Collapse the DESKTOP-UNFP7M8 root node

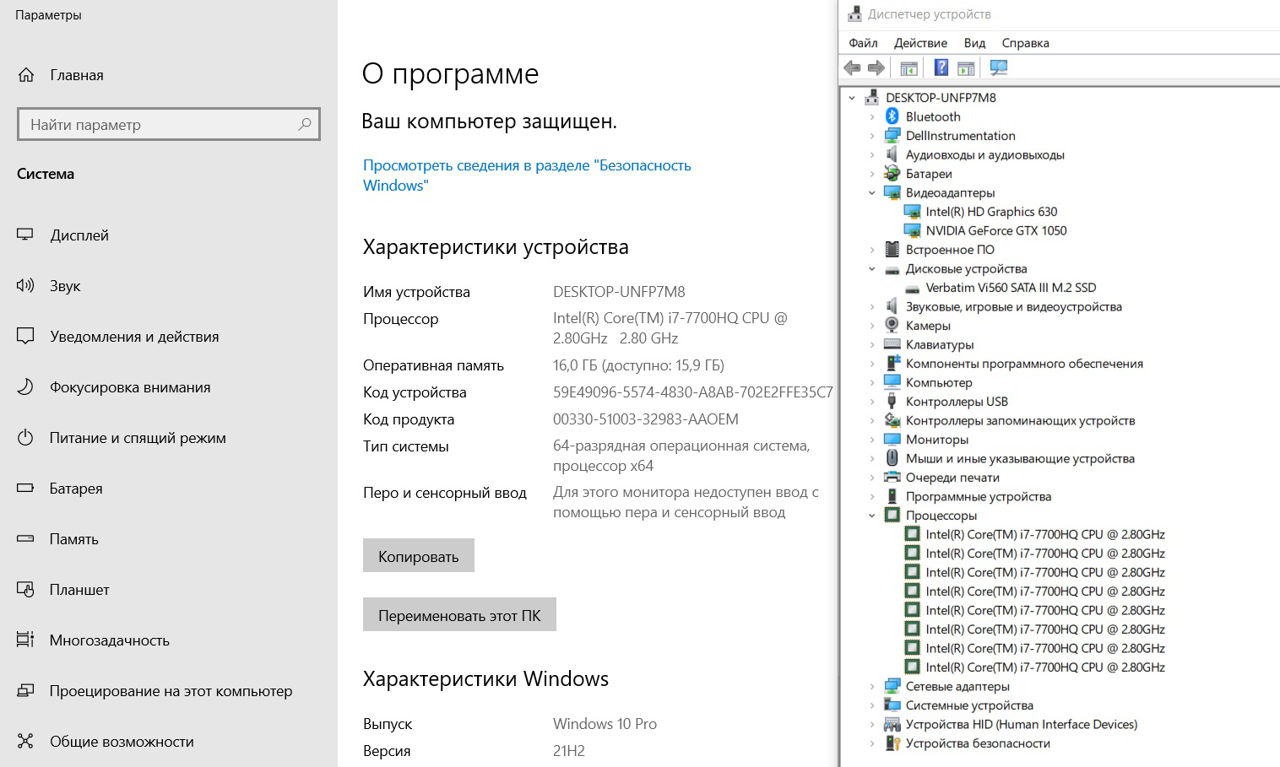coord(852,98)
